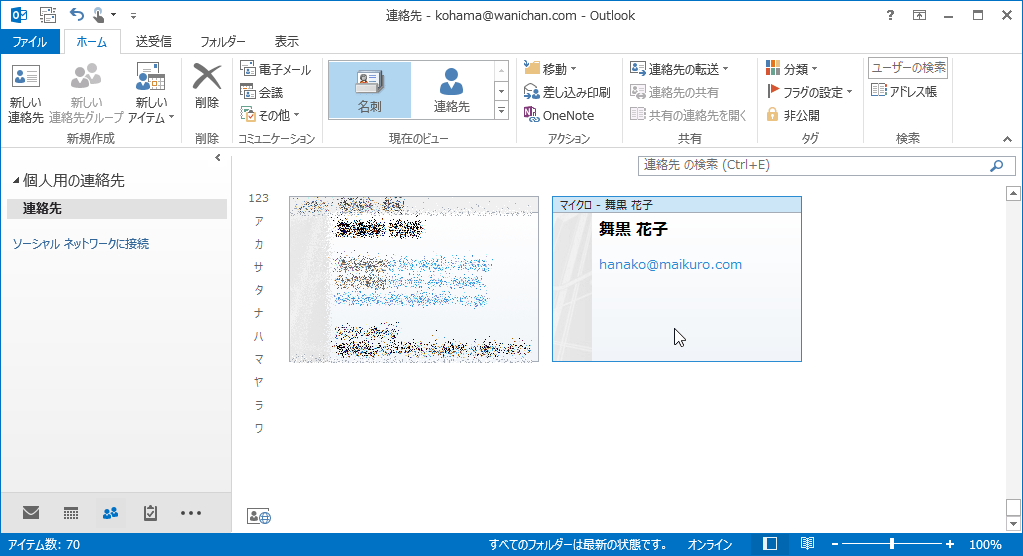Select the 連絡先 folder
The image size is (1023, 556).
117,208
